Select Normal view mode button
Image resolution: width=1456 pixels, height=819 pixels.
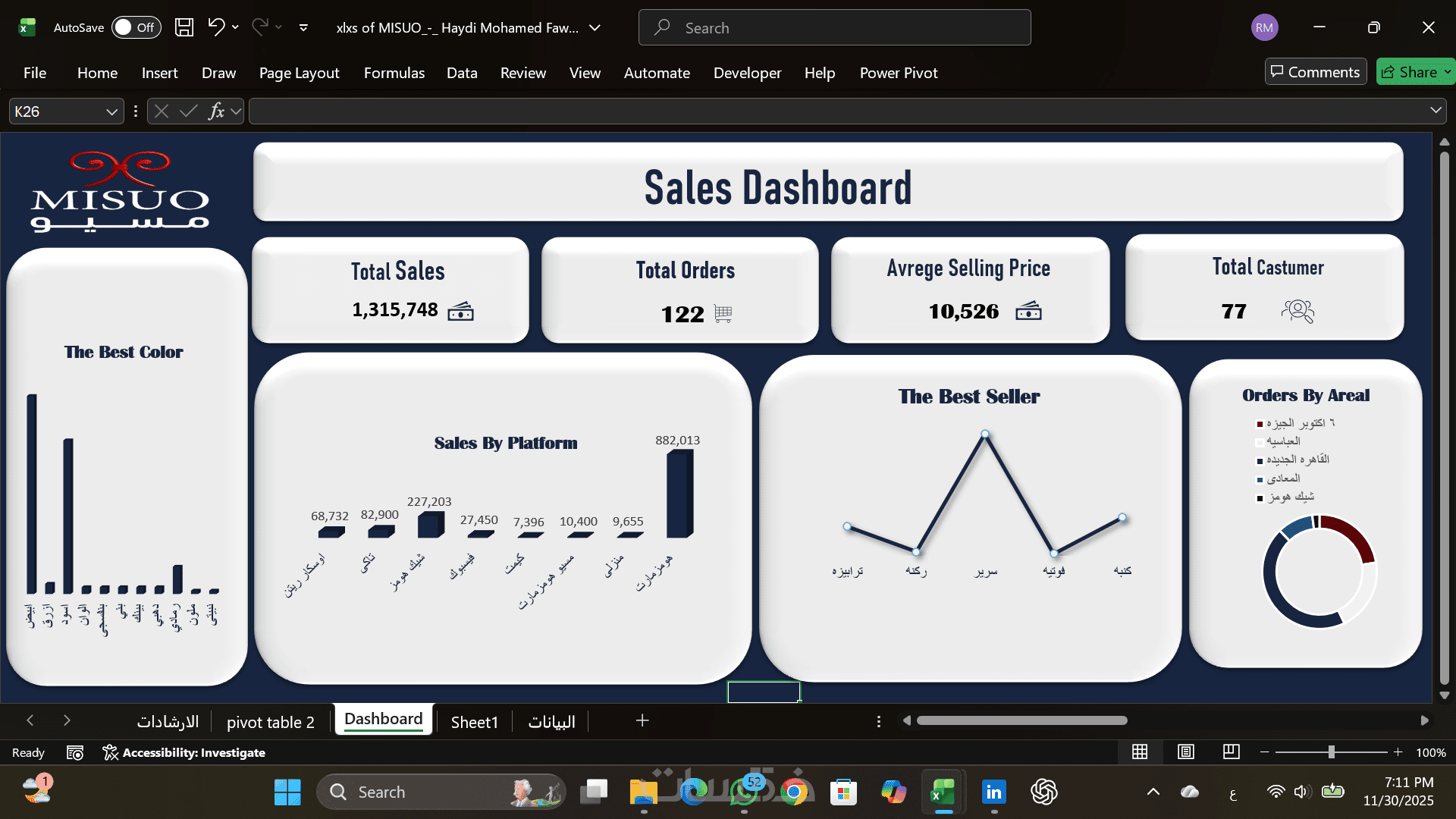(1140, 752)
